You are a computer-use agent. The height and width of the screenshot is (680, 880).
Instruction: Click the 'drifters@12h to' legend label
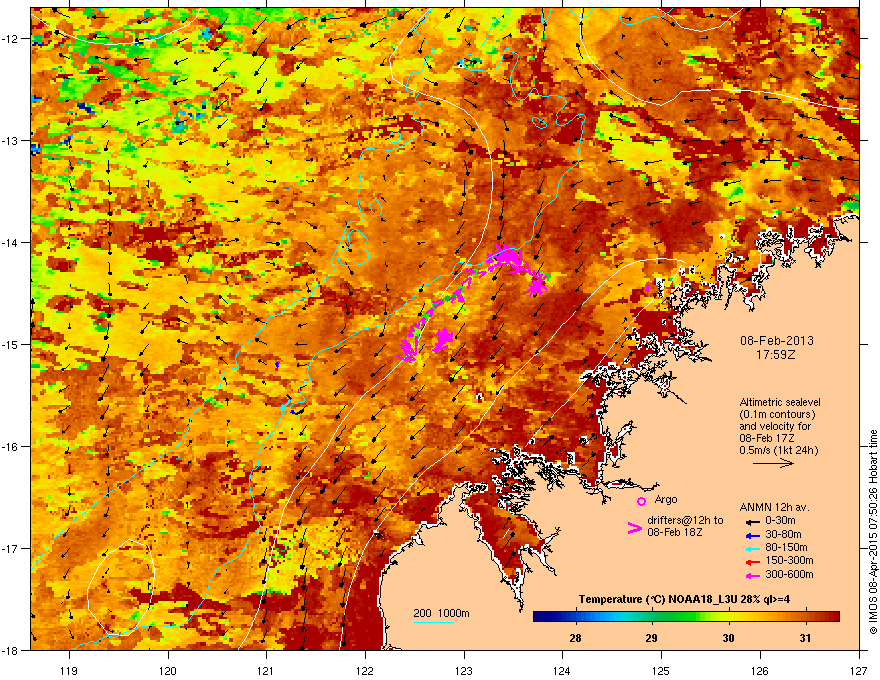click(x=685, y=520)
